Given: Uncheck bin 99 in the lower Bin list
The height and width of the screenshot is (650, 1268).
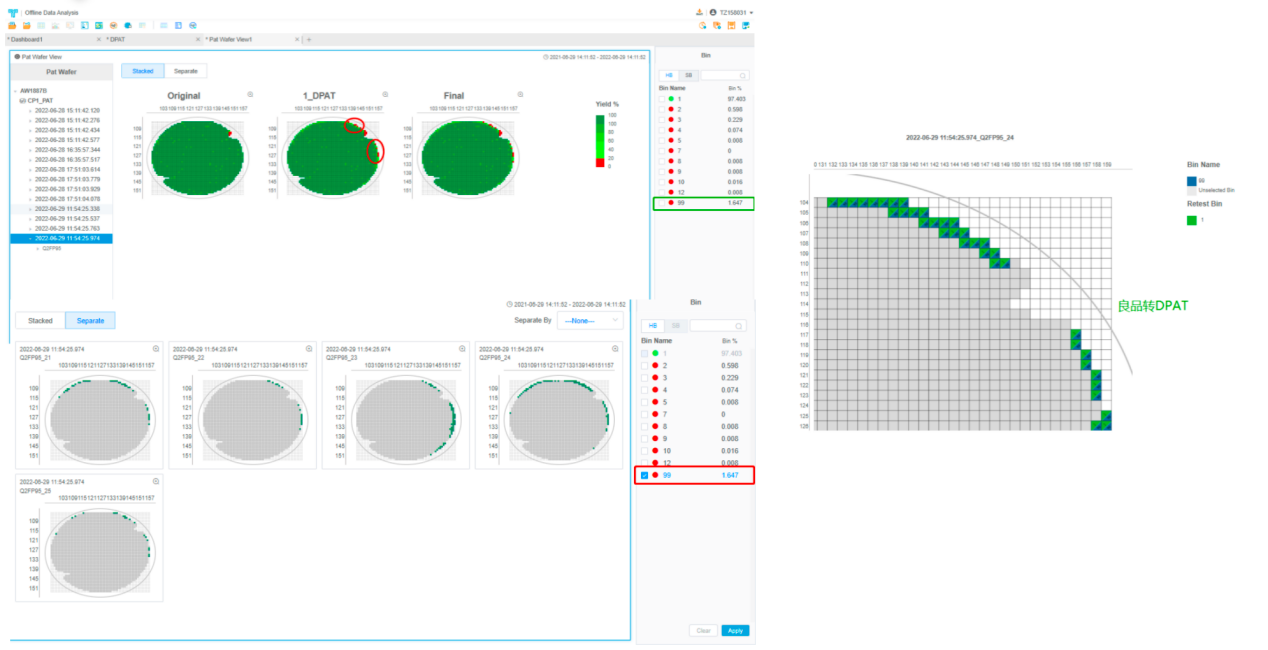Looking at the screenshot, I should click(645, 475).
